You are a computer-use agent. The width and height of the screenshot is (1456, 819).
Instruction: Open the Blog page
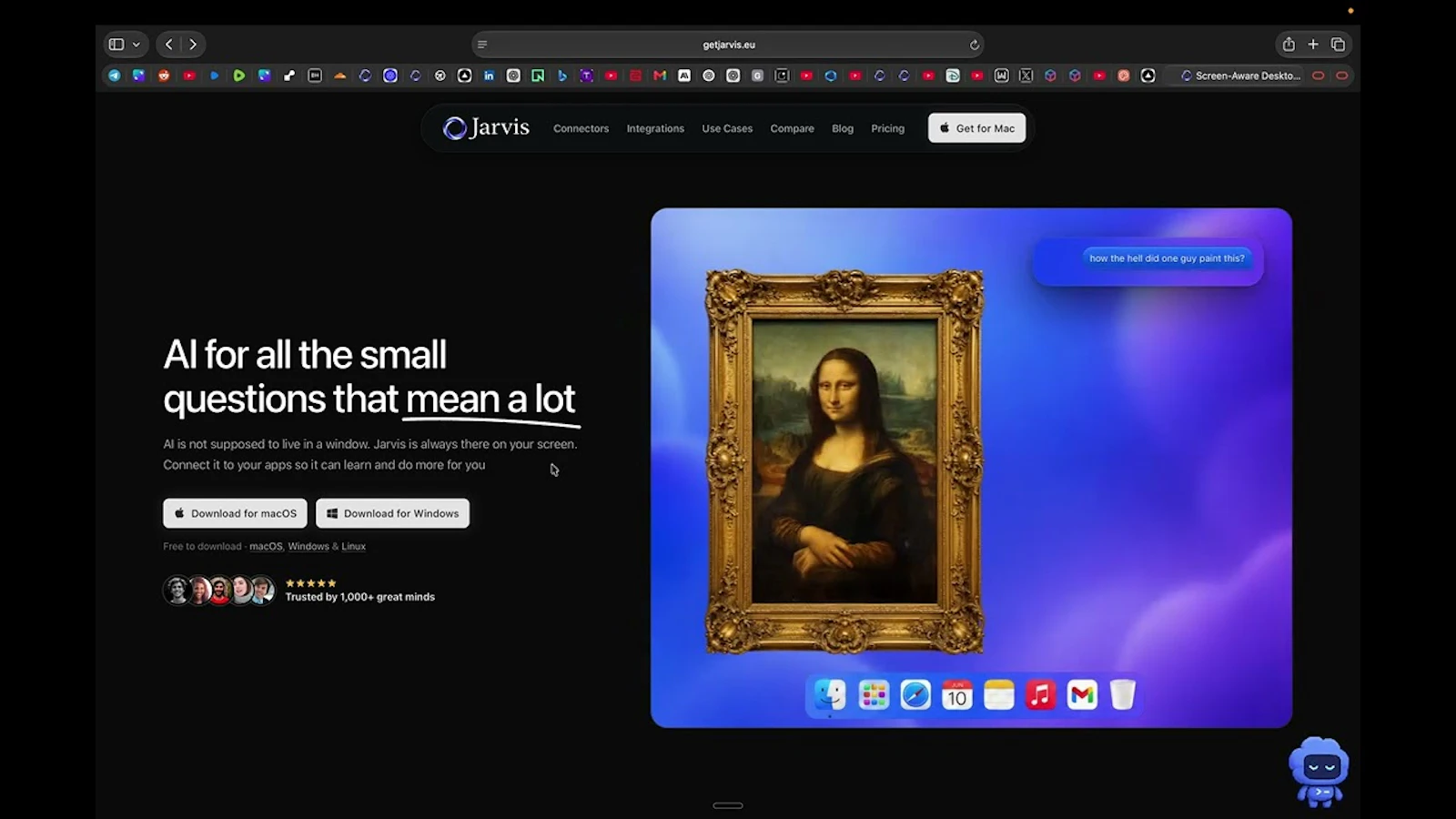843,128
